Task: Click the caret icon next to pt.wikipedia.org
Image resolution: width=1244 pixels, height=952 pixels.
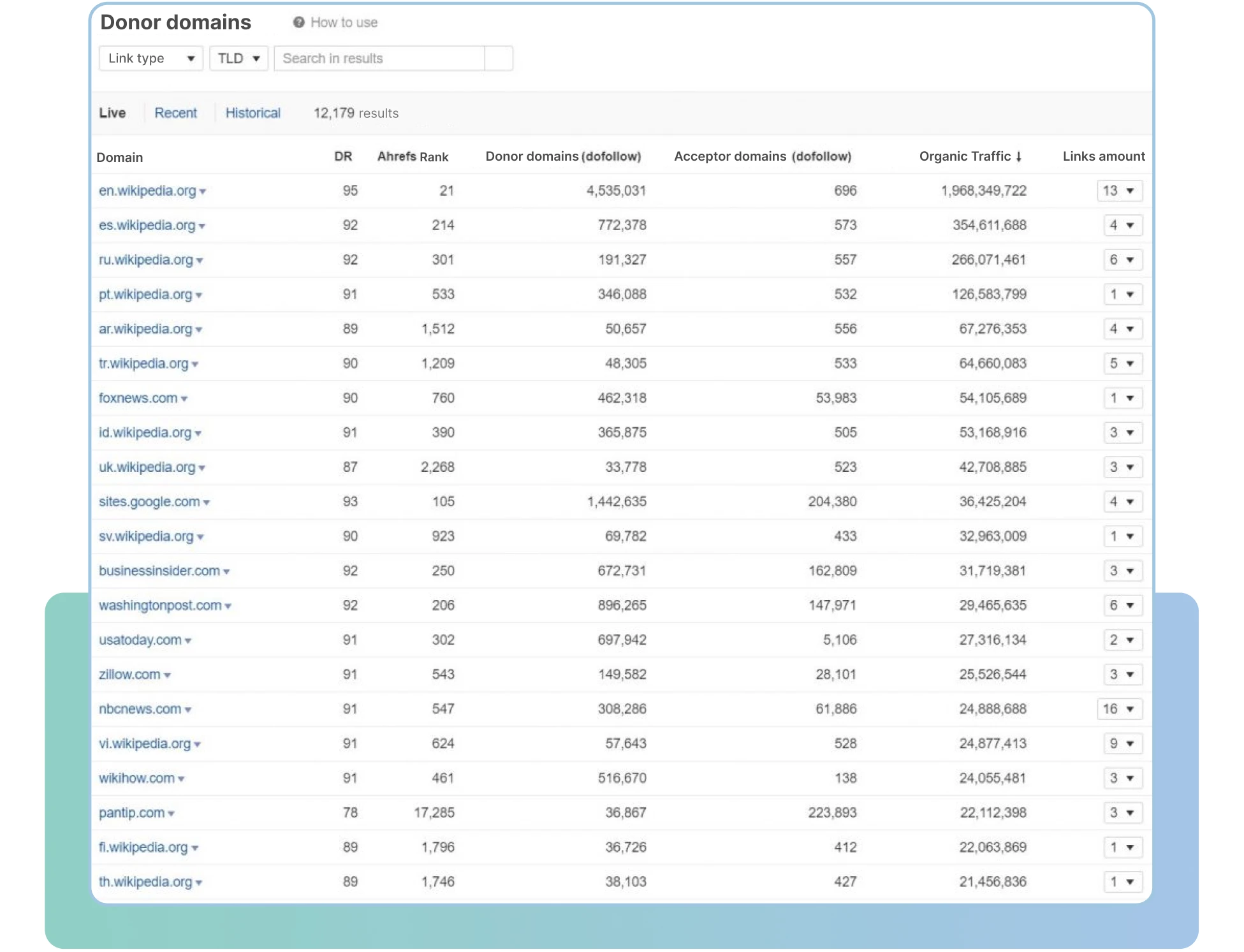Action: [199, 295]
